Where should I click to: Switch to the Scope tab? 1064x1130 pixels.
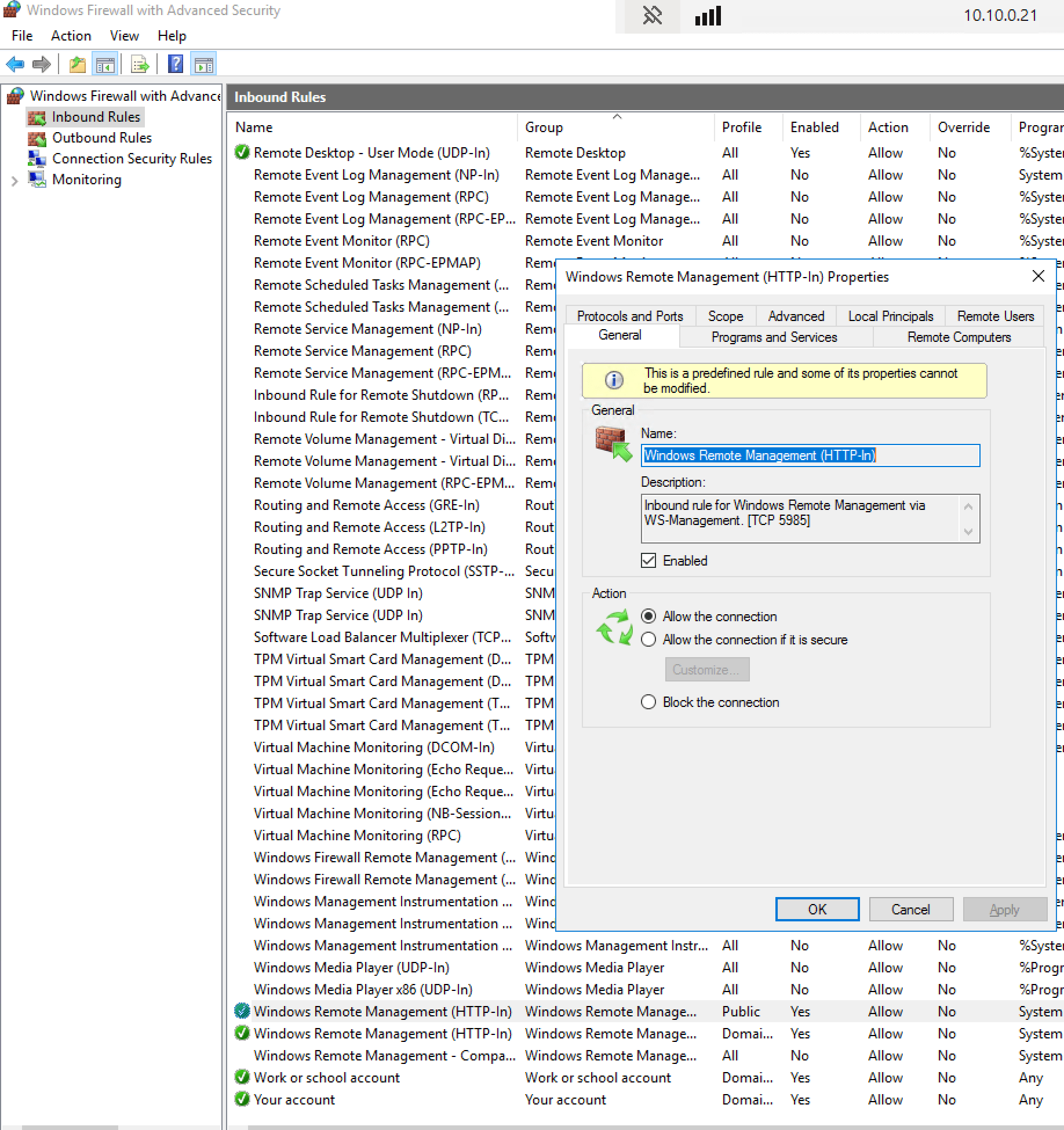tap(726, 316)
